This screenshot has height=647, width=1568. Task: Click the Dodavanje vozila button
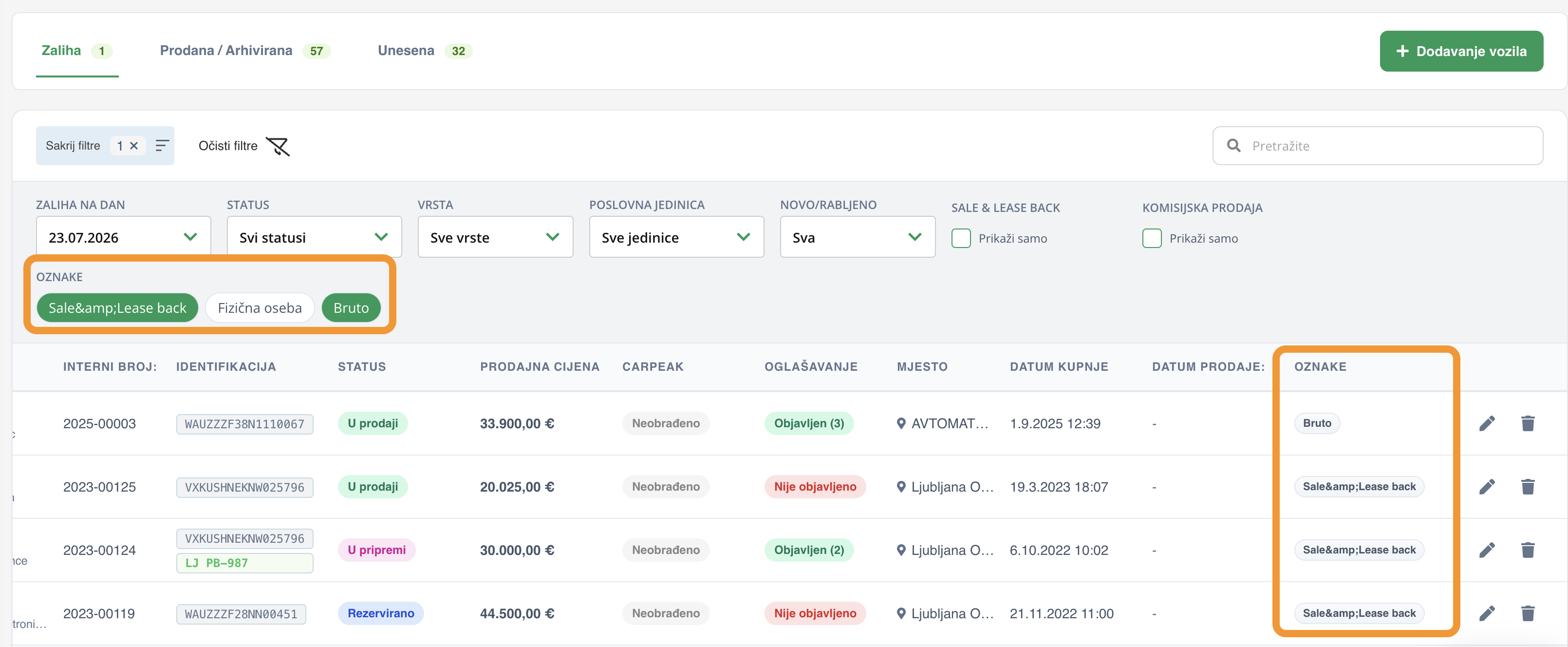[x=1461, y=51]
